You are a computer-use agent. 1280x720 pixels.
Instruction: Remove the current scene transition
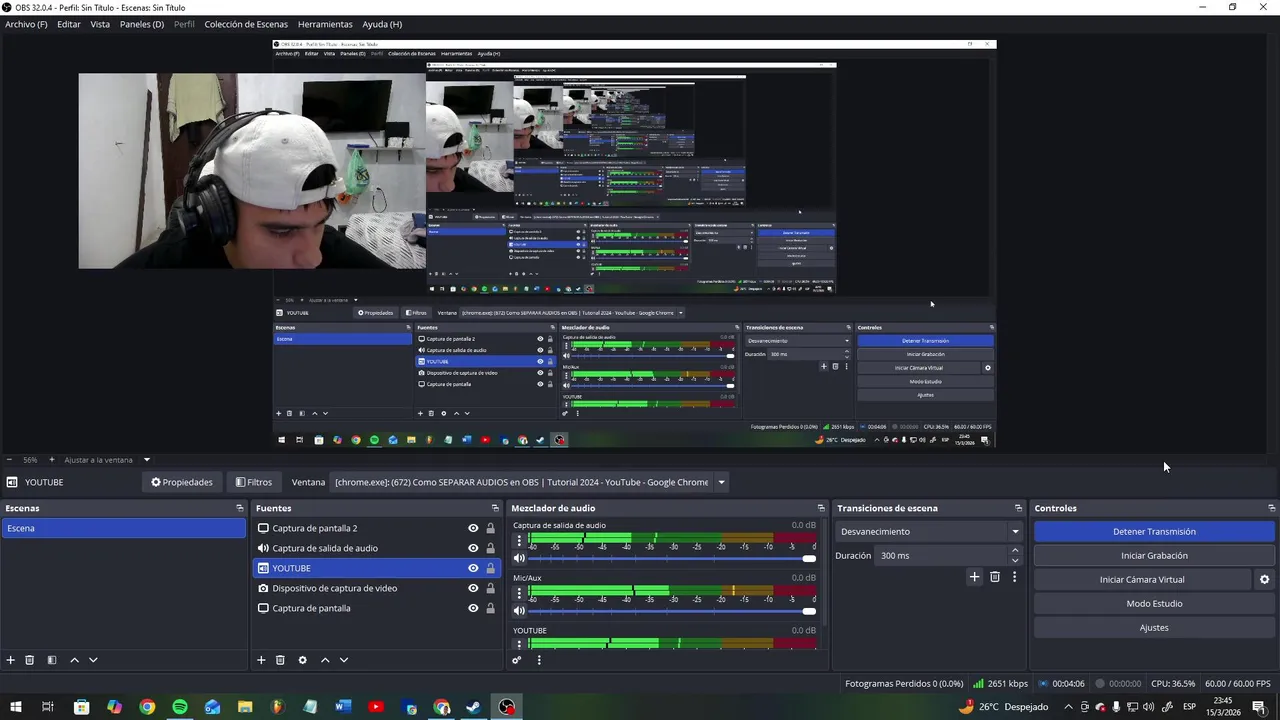[x=995, y=577]
